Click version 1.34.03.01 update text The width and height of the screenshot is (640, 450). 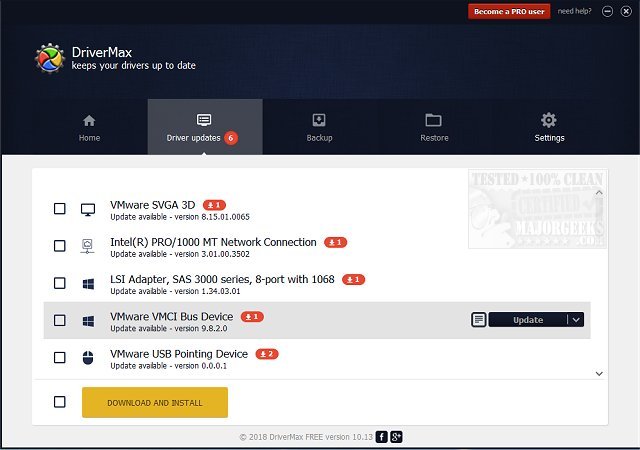(175, 291)
